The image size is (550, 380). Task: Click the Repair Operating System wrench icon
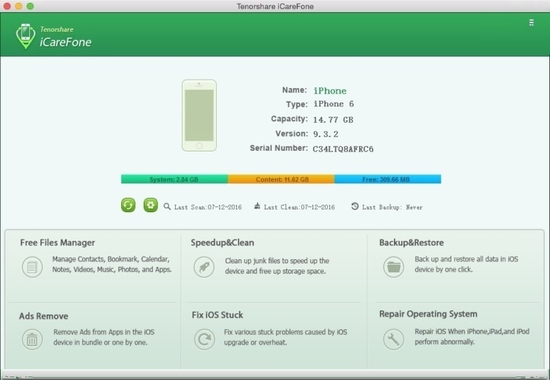[393, 339]
